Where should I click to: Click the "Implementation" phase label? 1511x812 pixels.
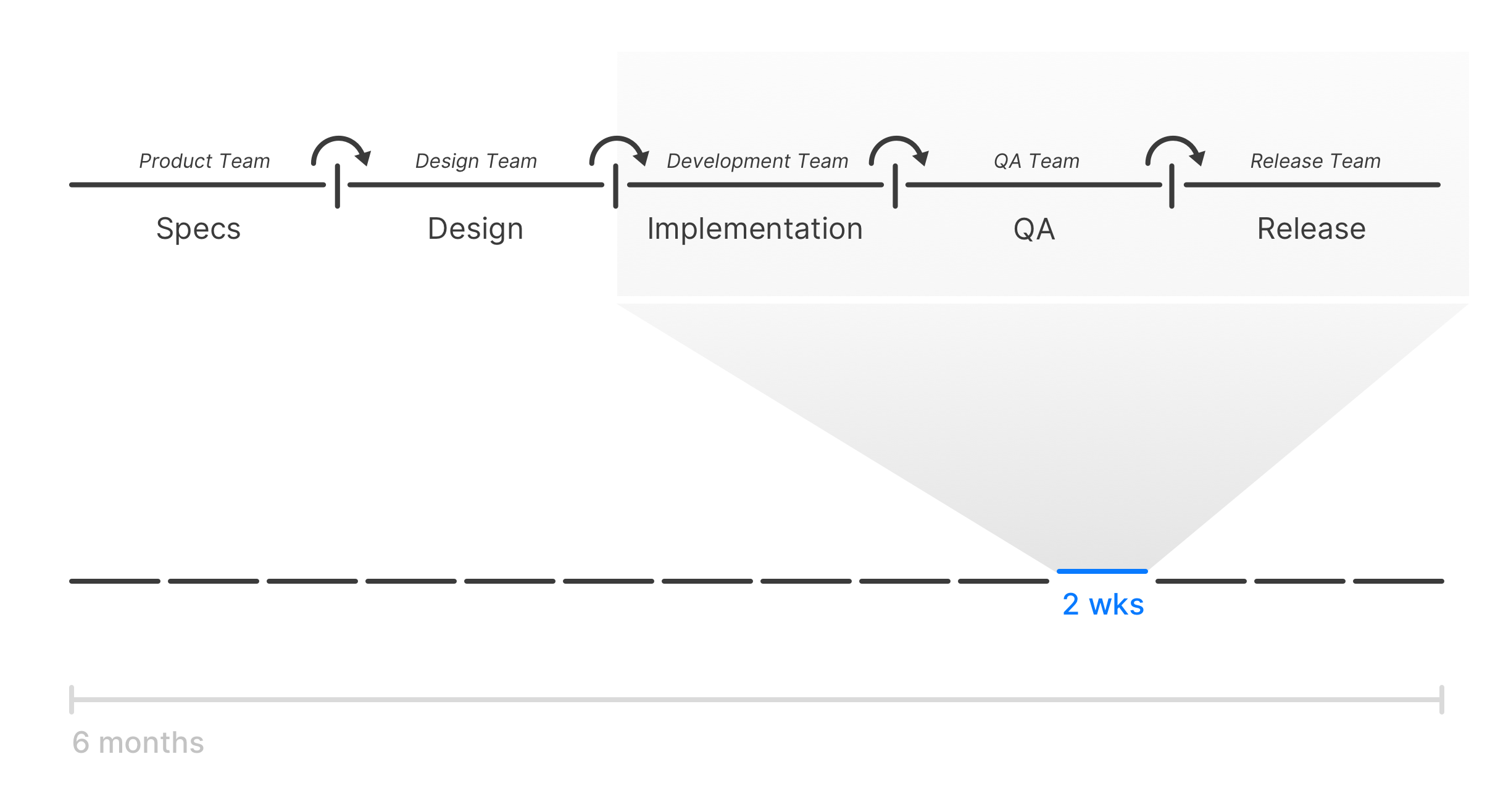pos(754,229)
